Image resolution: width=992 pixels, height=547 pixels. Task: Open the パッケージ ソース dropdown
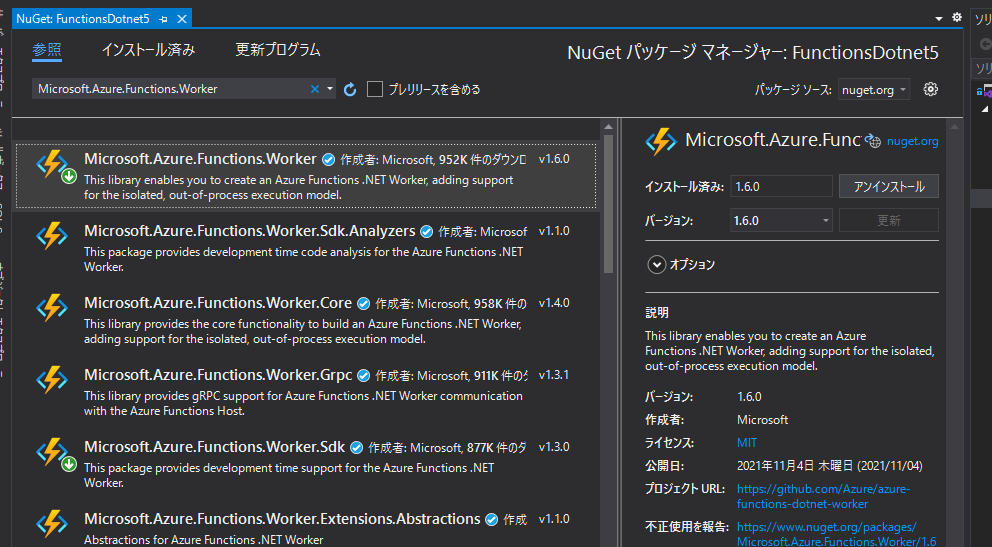pyautogui.click(x=874, y=90)
